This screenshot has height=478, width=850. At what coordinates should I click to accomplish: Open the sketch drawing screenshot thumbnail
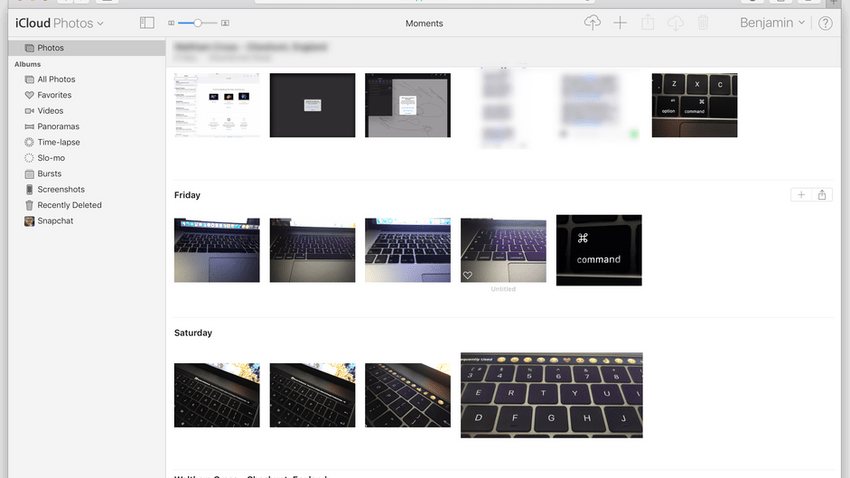(x=408, y=105)
